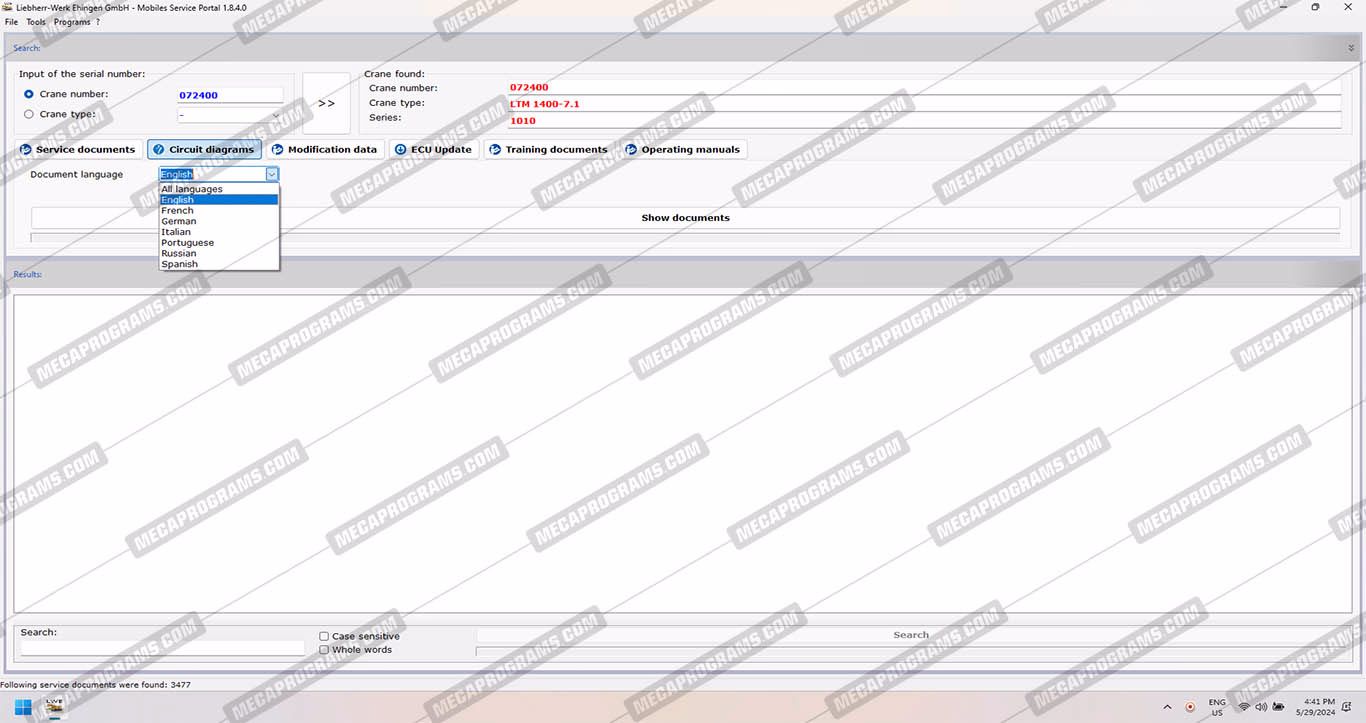The width and height of the screenshot is (1366, 723).
Task: Open the ENG US input language switcher
Action: click(1217, 707)
